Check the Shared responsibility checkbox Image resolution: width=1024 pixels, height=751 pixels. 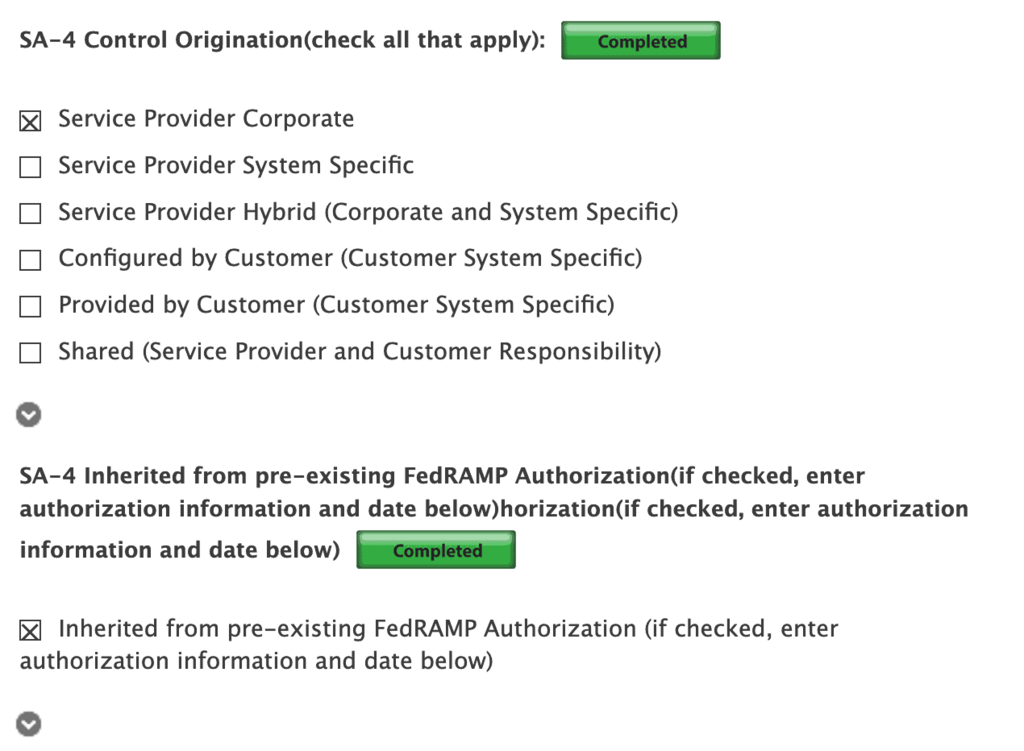tap(31, 353)
